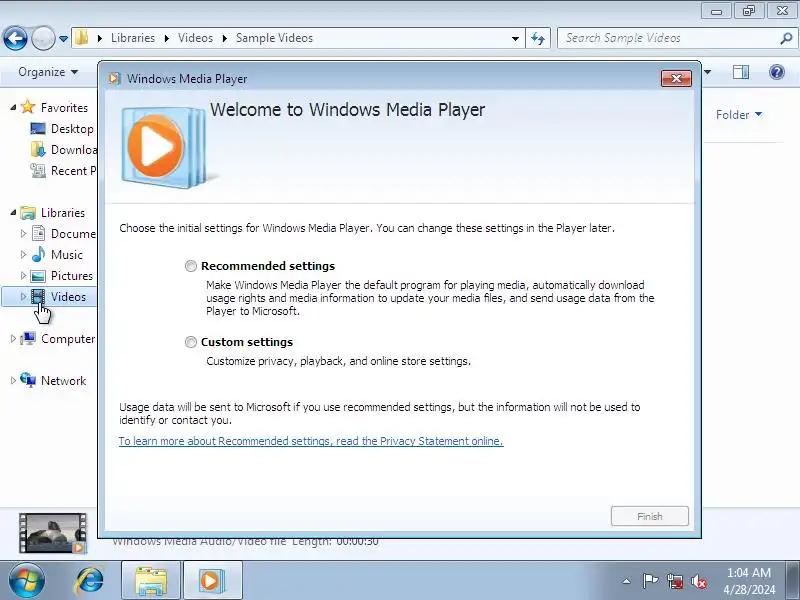The width and height of the screenshot is (800, 600).
Task: Open the Arrange by Folder dropdown
Action: pos(739,114)
